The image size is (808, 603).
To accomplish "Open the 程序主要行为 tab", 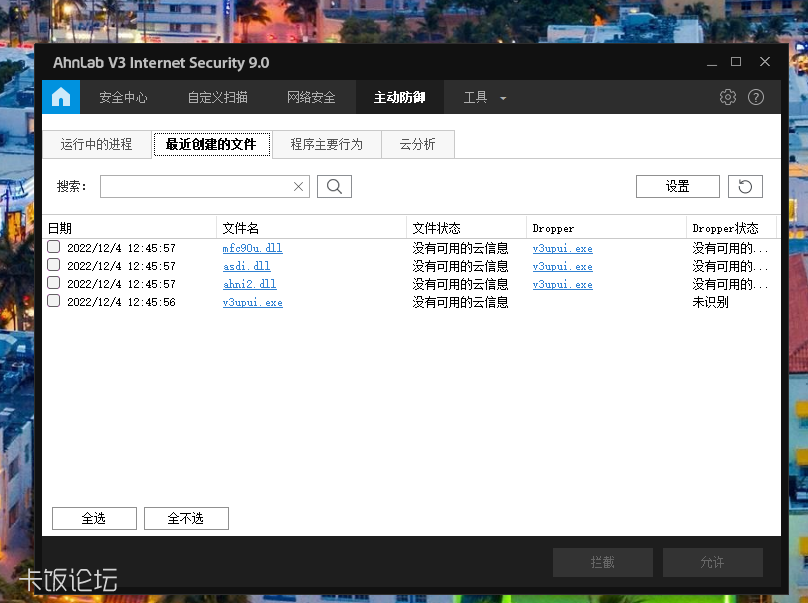I will click(x=327, y=144).
